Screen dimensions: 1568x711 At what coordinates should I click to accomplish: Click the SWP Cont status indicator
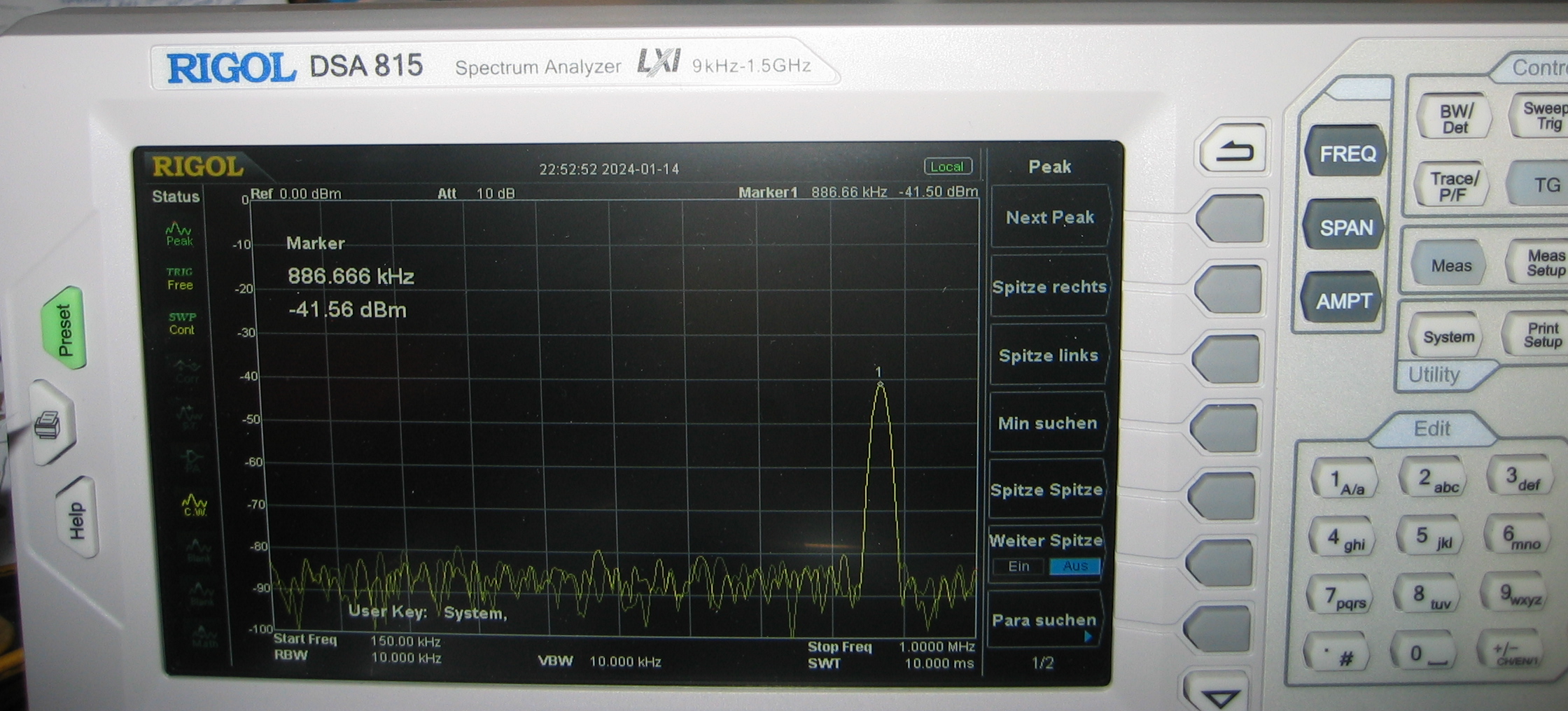181,323
